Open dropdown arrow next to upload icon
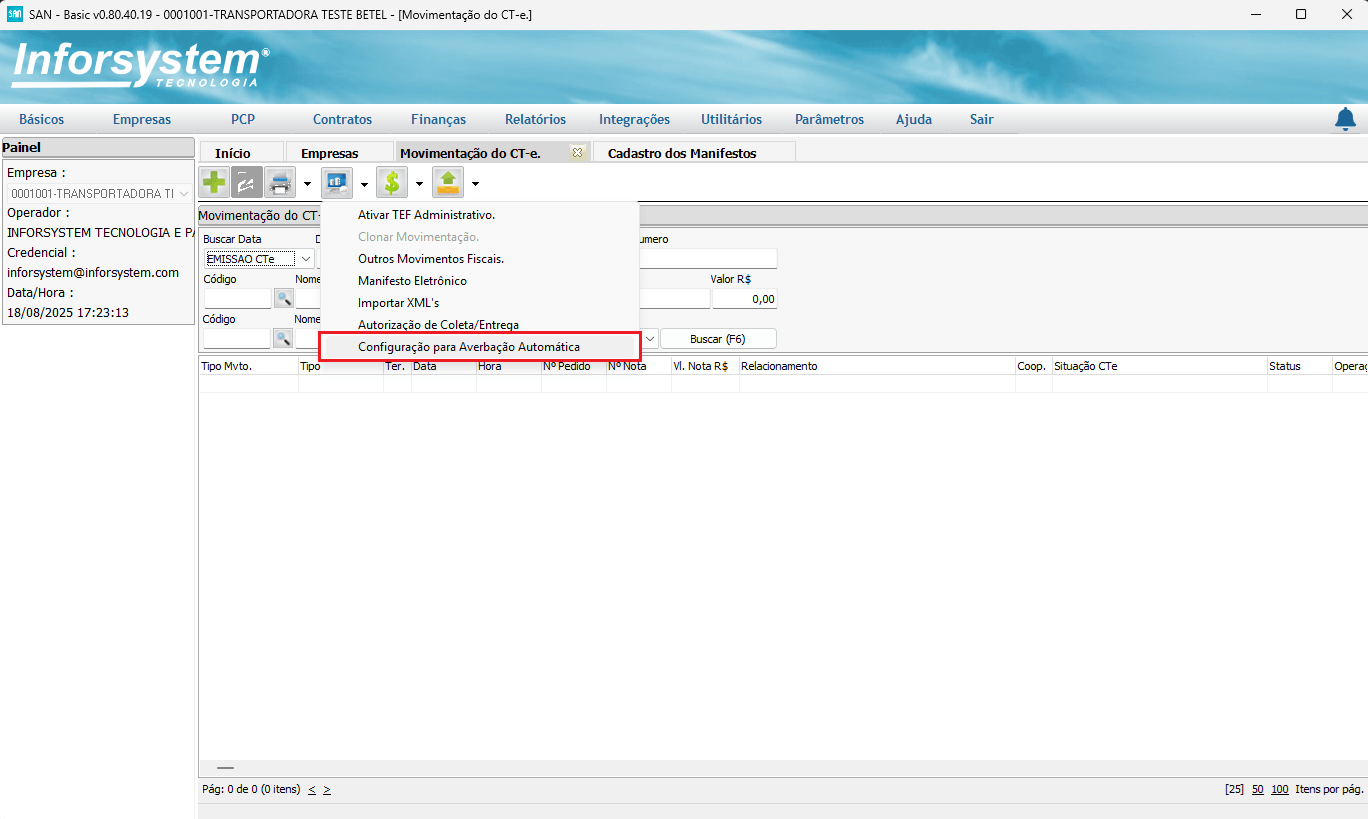The width and height of the screenshot is (1368, 819). (475, 184)
